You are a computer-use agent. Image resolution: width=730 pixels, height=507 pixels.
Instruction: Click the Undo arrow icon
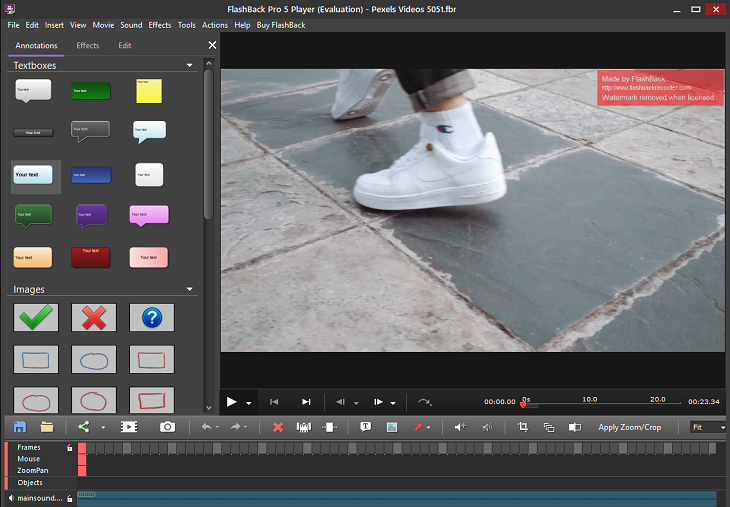[207, 427]
